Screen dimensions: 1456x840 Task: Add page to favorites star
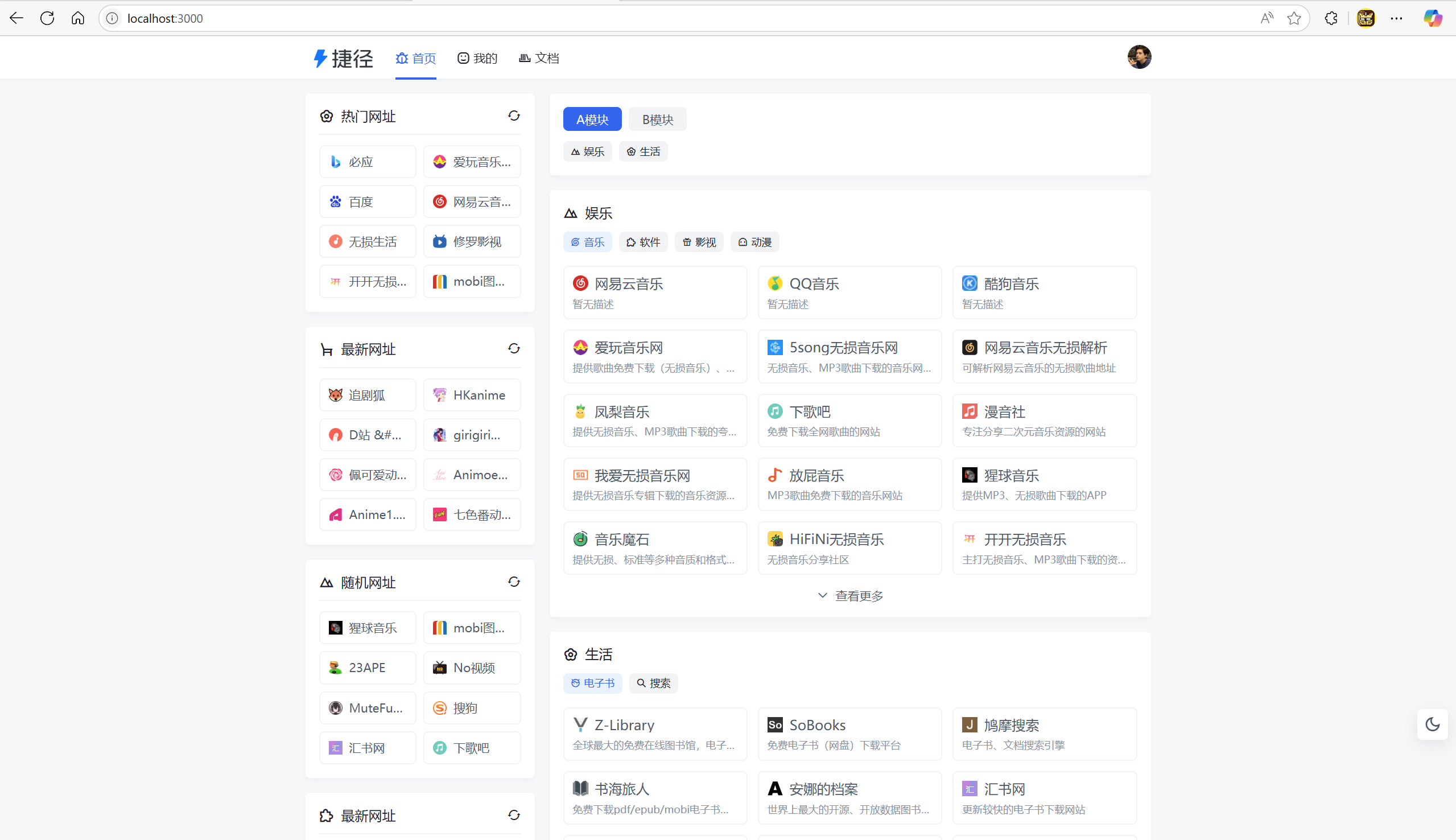1294,18
